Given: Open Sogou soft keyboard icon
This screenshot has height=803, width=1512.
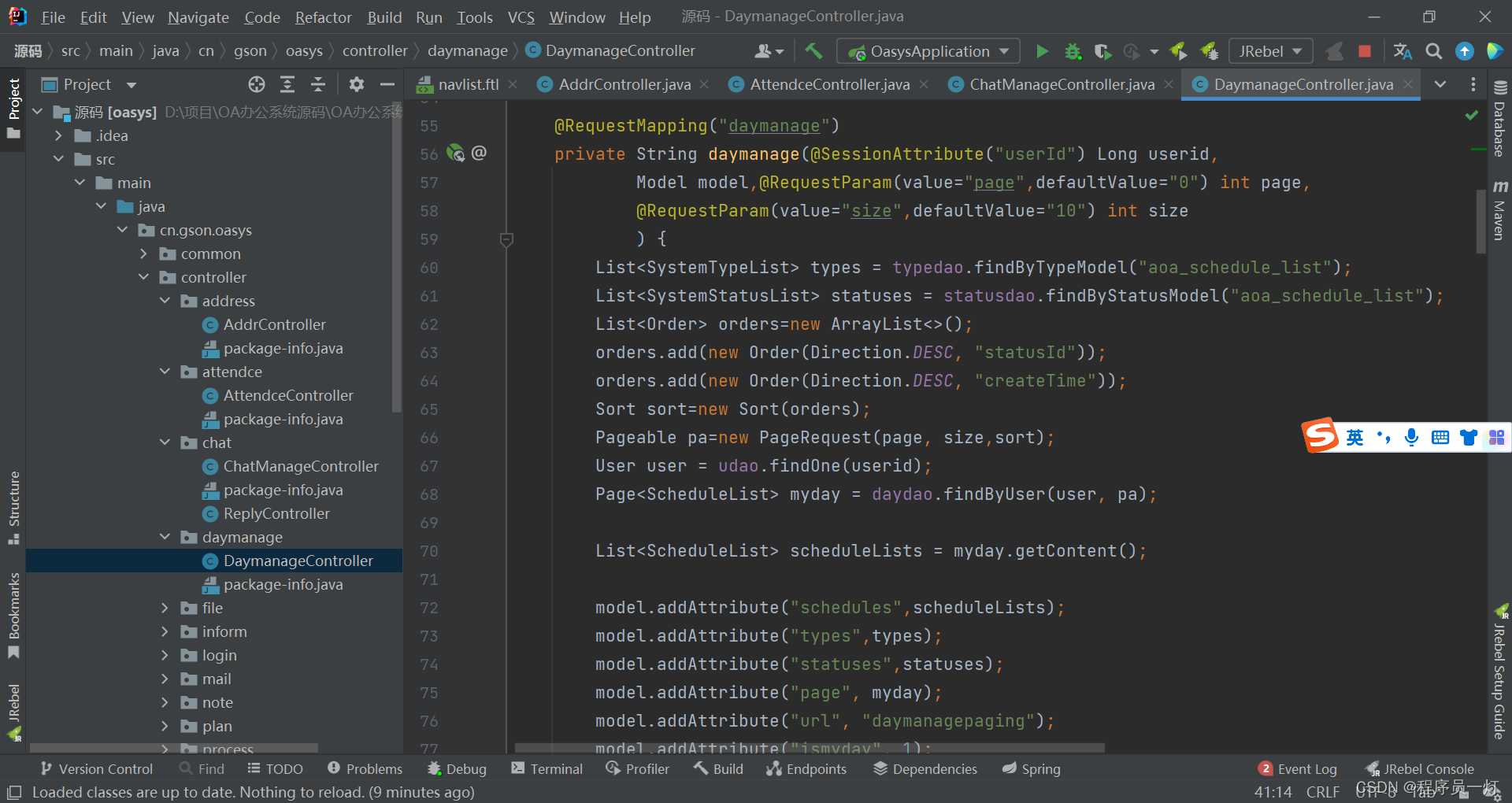Looking at the screenshot, I should (1440, 437).
